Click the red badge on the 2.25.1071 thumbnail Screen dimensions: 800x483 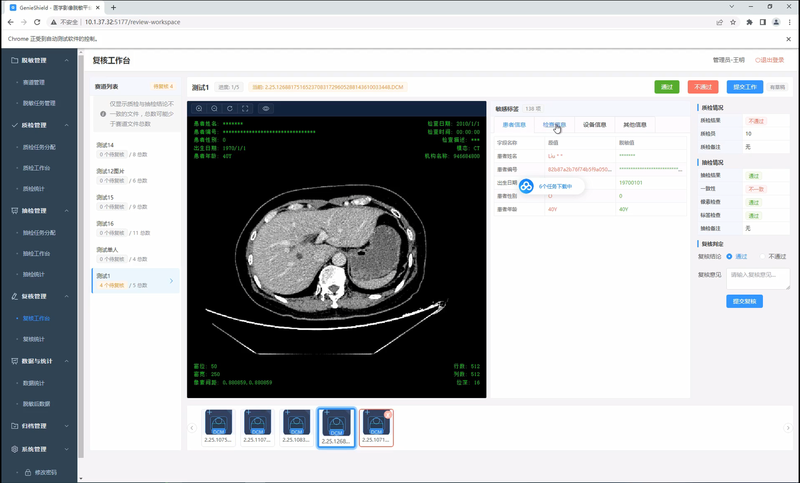point(388,415)
